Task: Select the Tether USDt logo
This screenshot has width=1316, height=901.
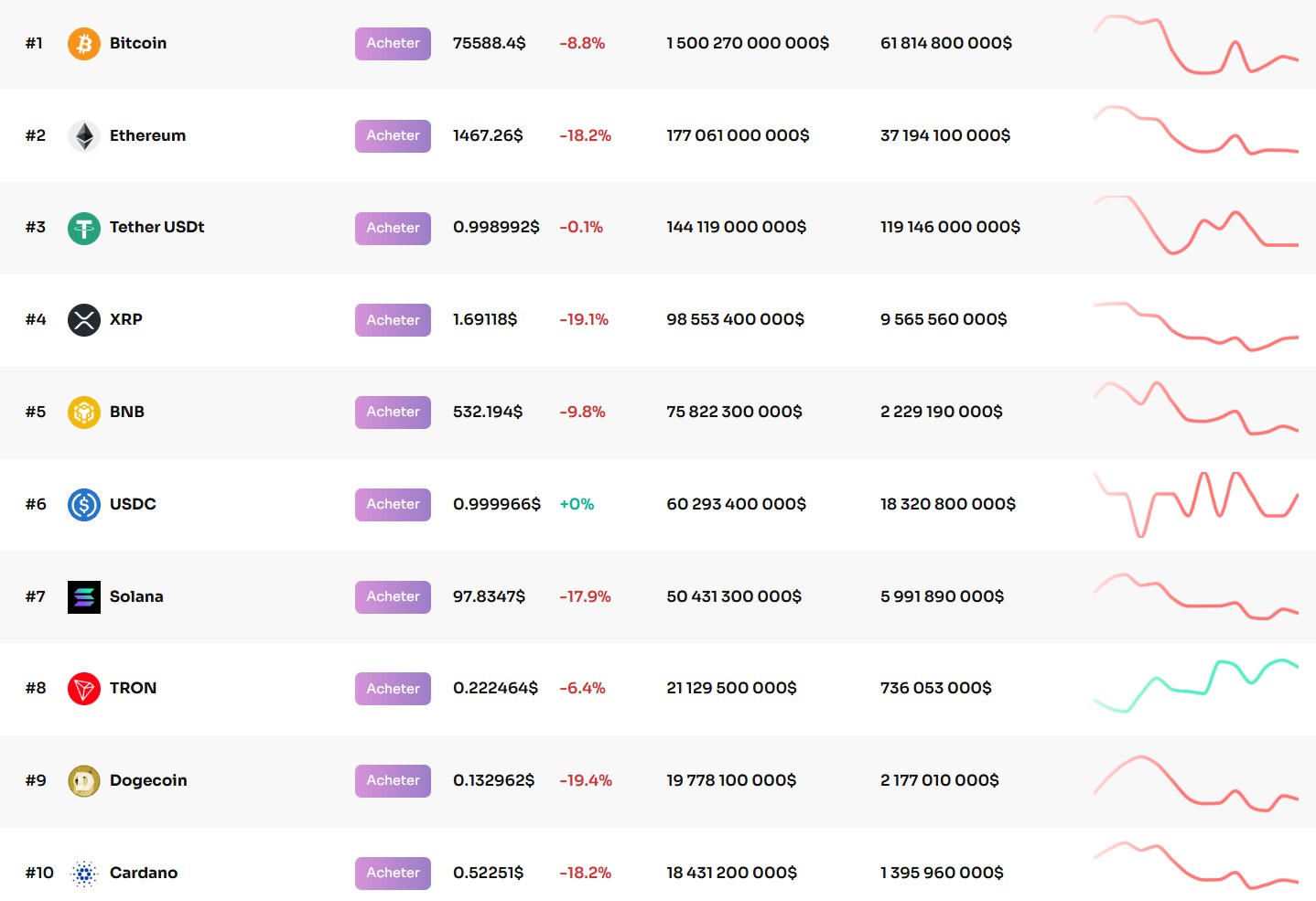Action: coord(83,228)
